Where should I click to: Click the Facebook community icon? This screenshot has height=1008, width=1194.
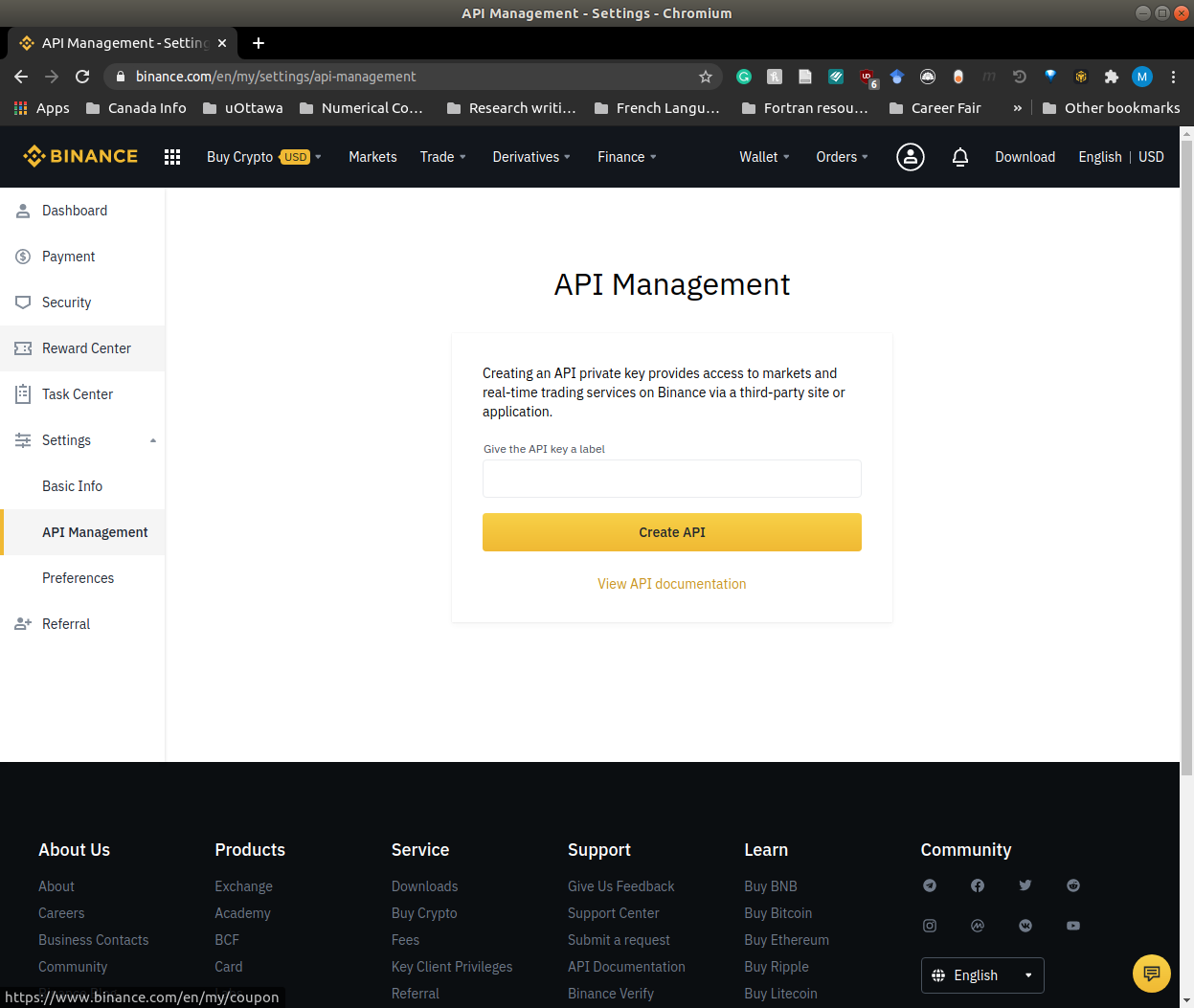978,885
